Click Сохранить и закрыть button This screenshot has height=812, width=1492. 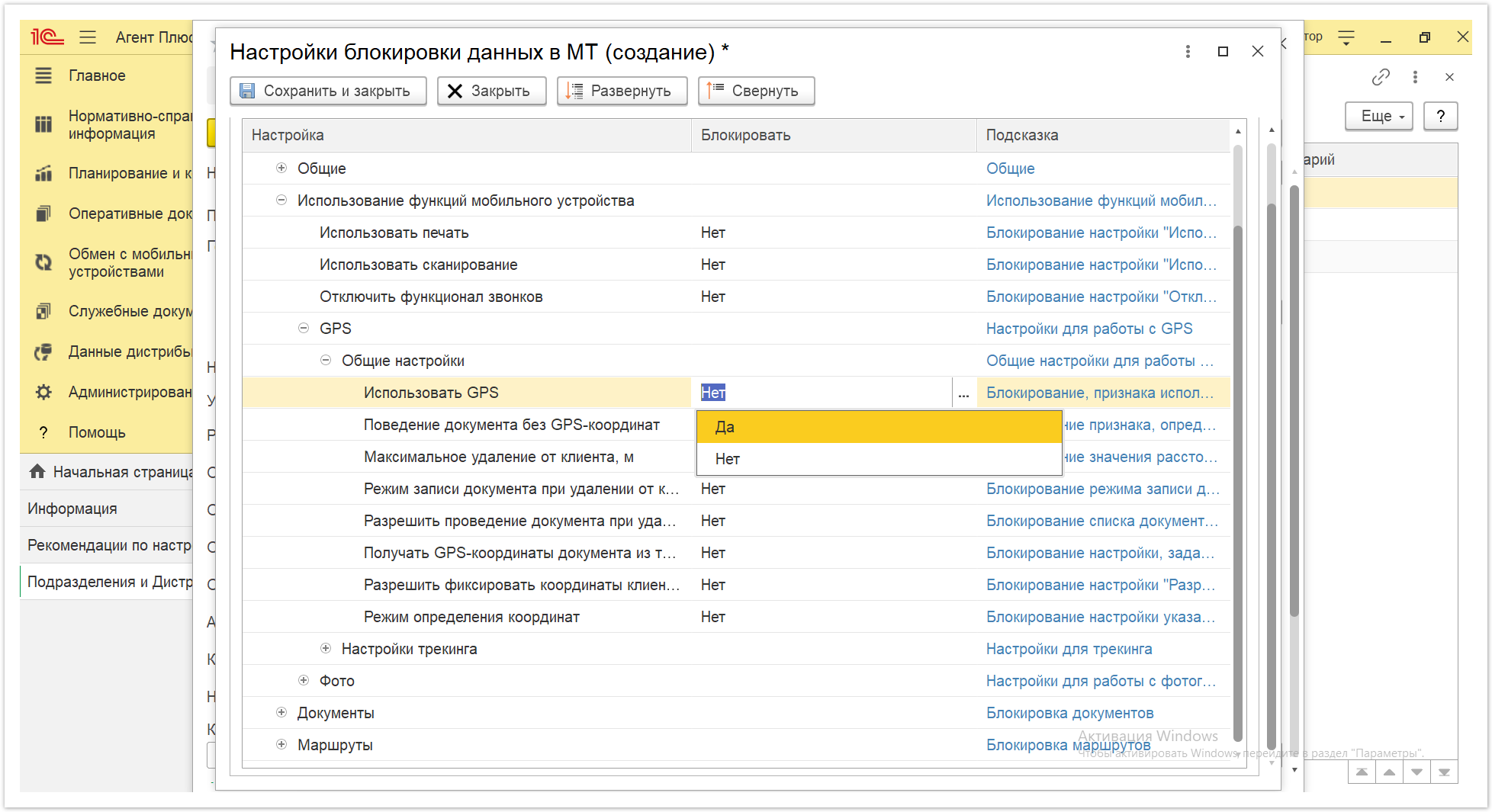(x=328, y=91)
